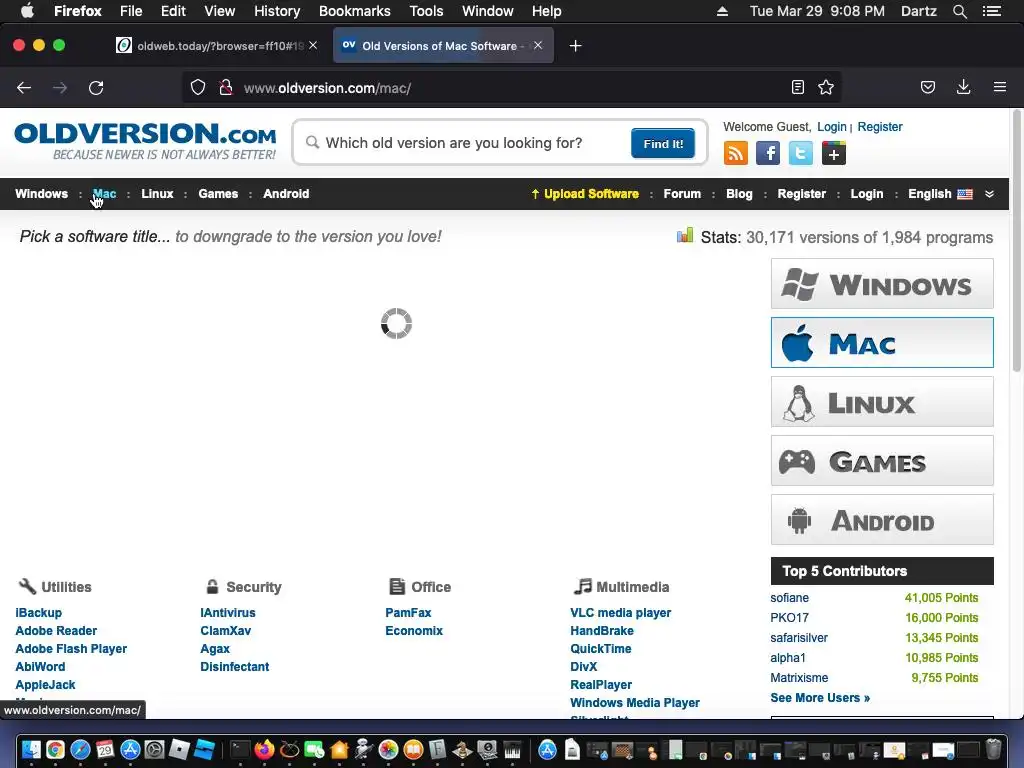Open HandBrake link under Multimedia

click(601, 631)
